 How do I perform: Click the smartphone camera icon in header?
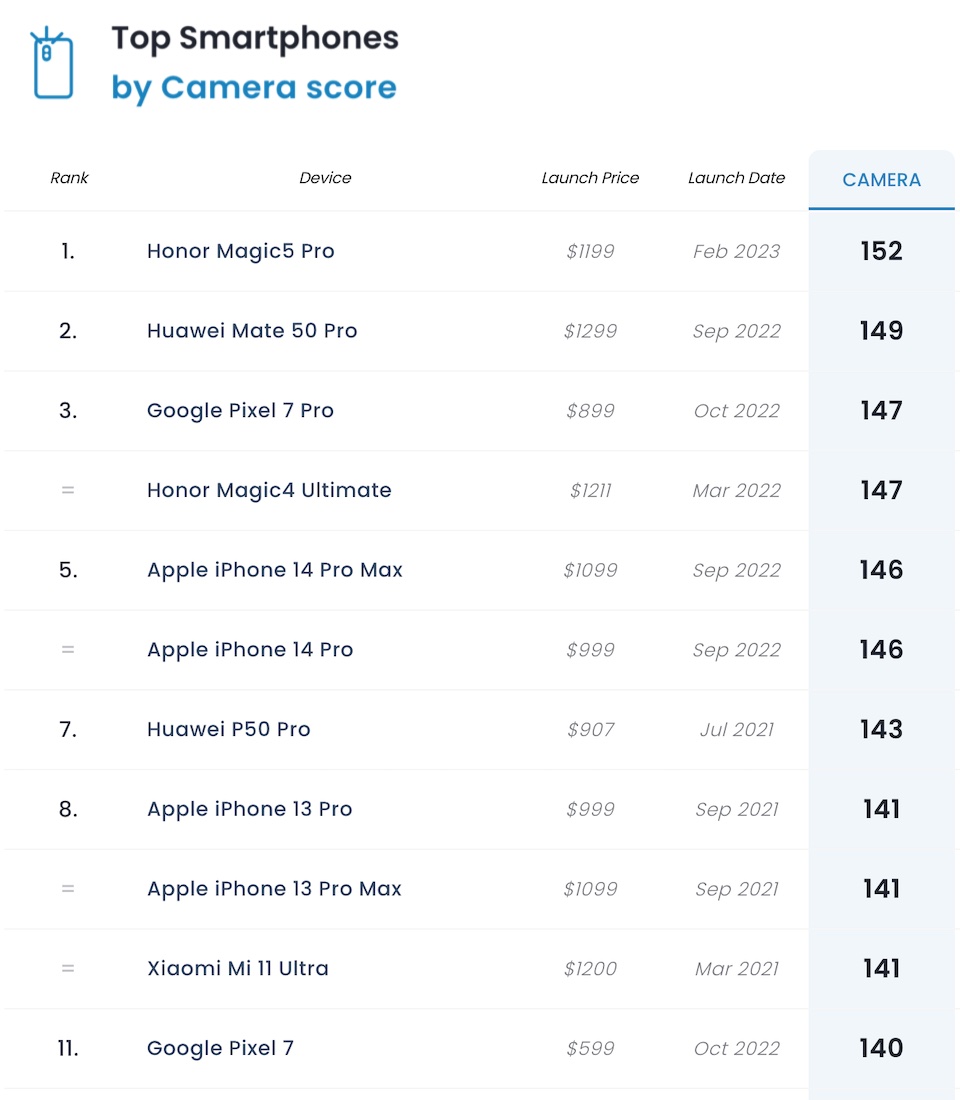(53, 65)
